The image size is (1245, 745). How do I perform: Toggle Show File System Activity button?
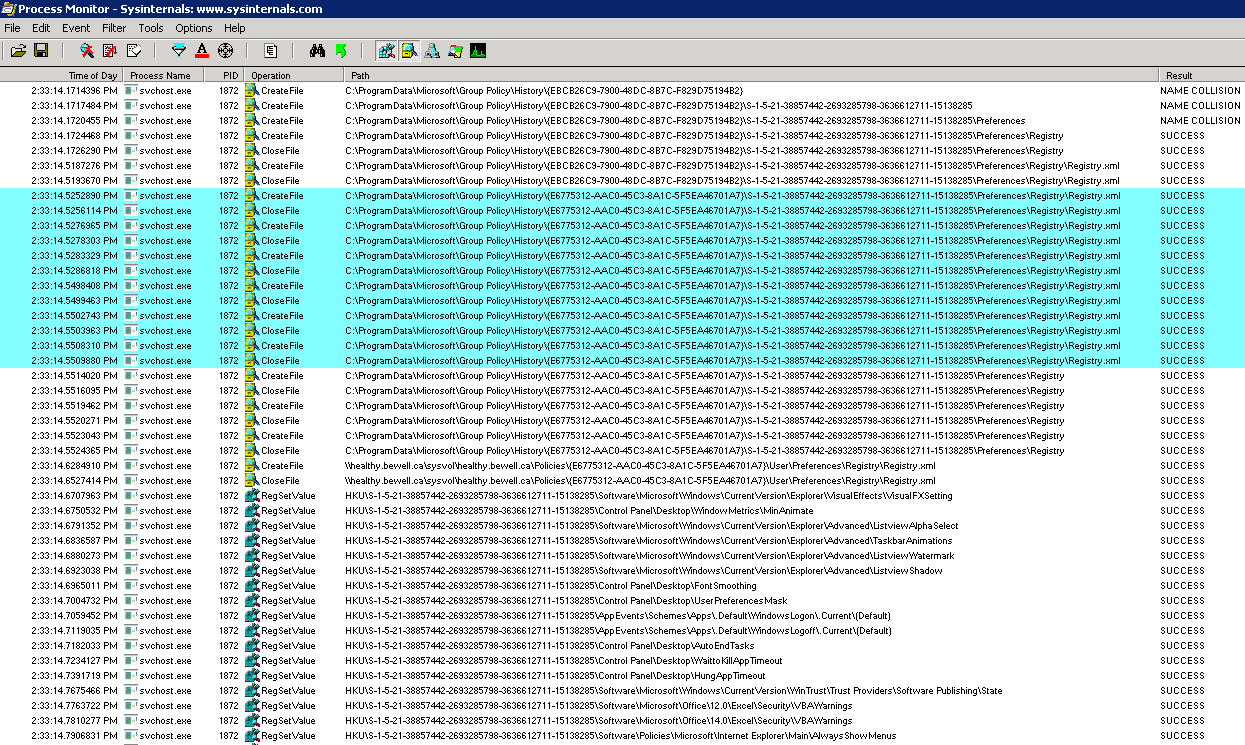[x=409, y=50]
